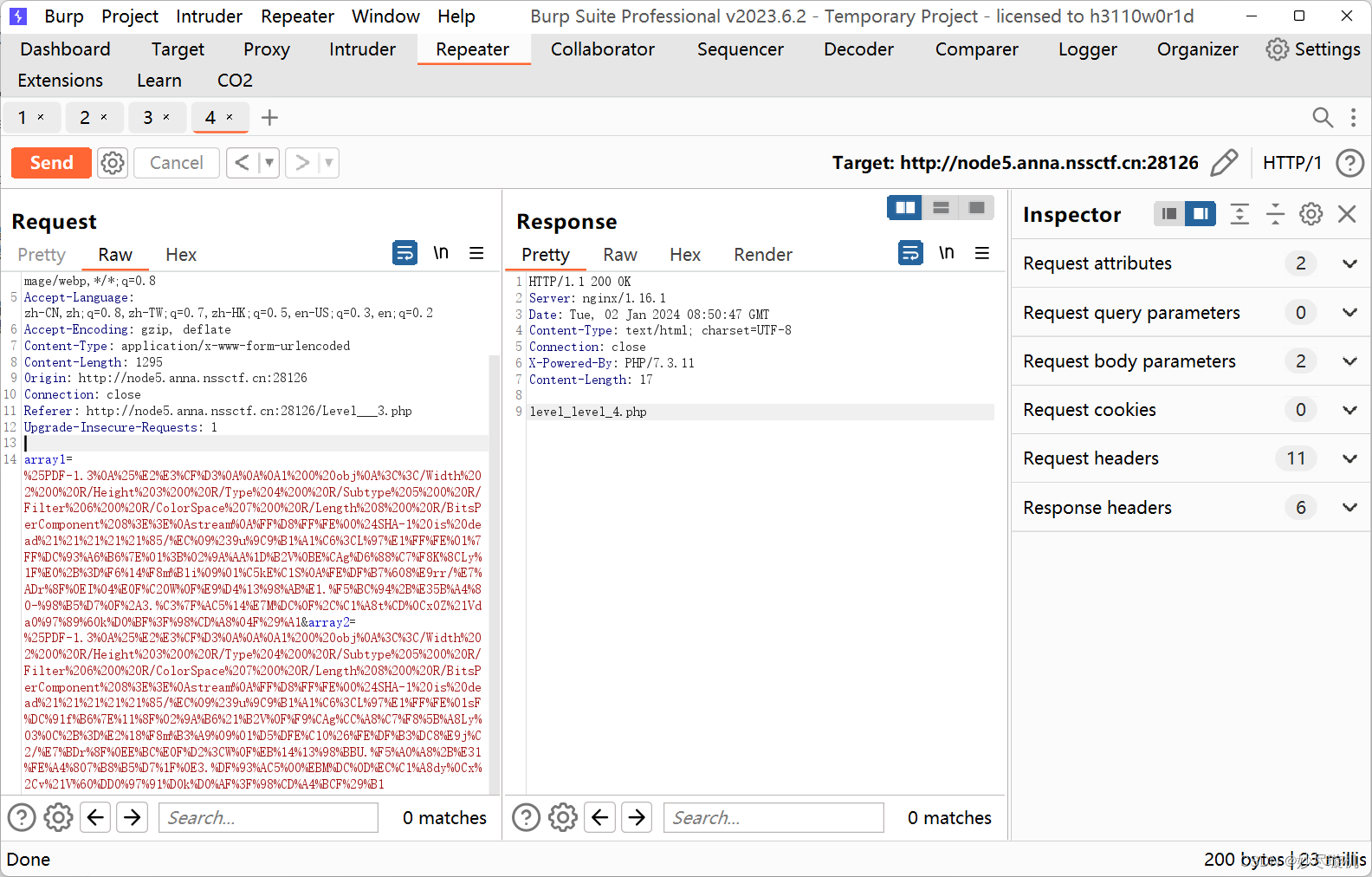Viewport: 1372px width, 877px height.
Task: Dock Inspector to the right layout
Action: click(1200, 214)
